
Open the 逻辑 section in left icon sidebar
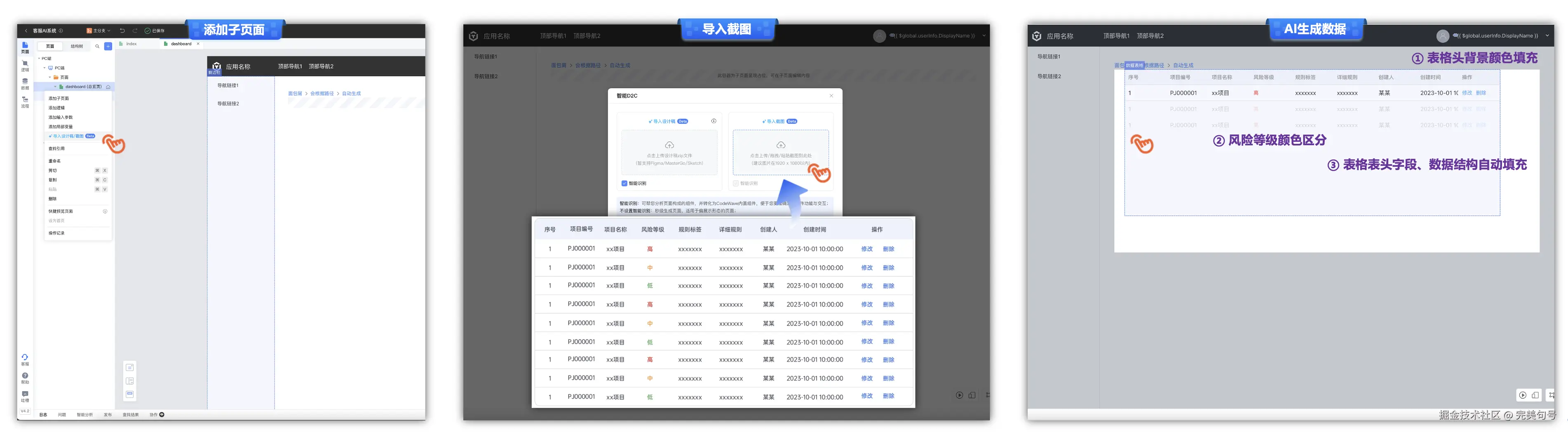25,66
